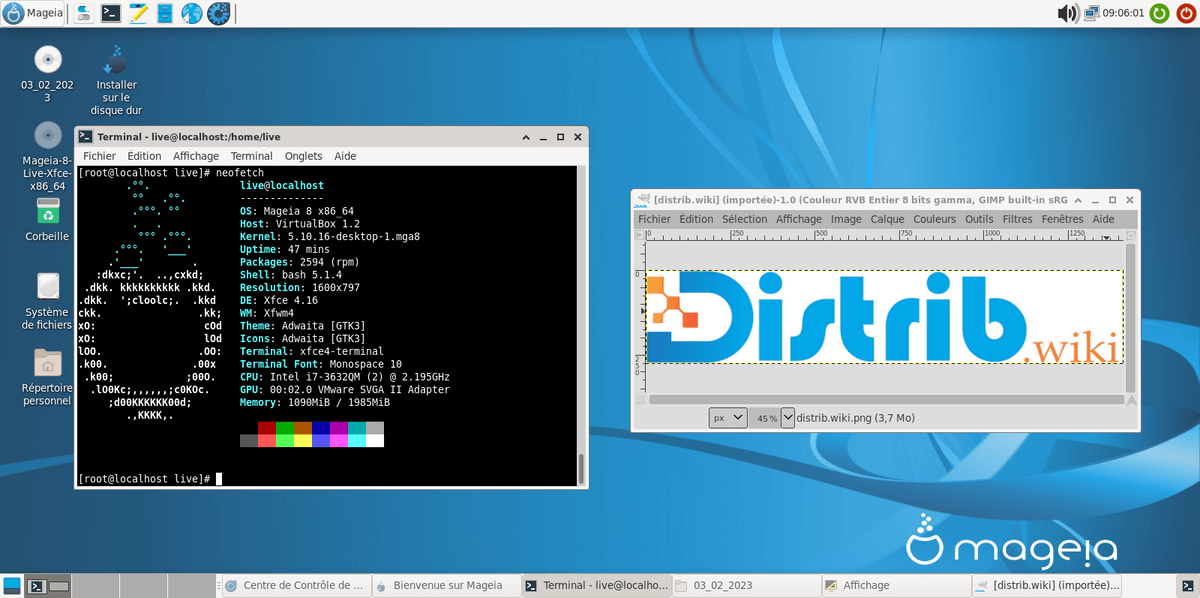The width and height of the screenshot is (1200, 598).
Task: Switch to Bienvenue sur Mageia taskbar window
Action: click(x=445, y=586)
